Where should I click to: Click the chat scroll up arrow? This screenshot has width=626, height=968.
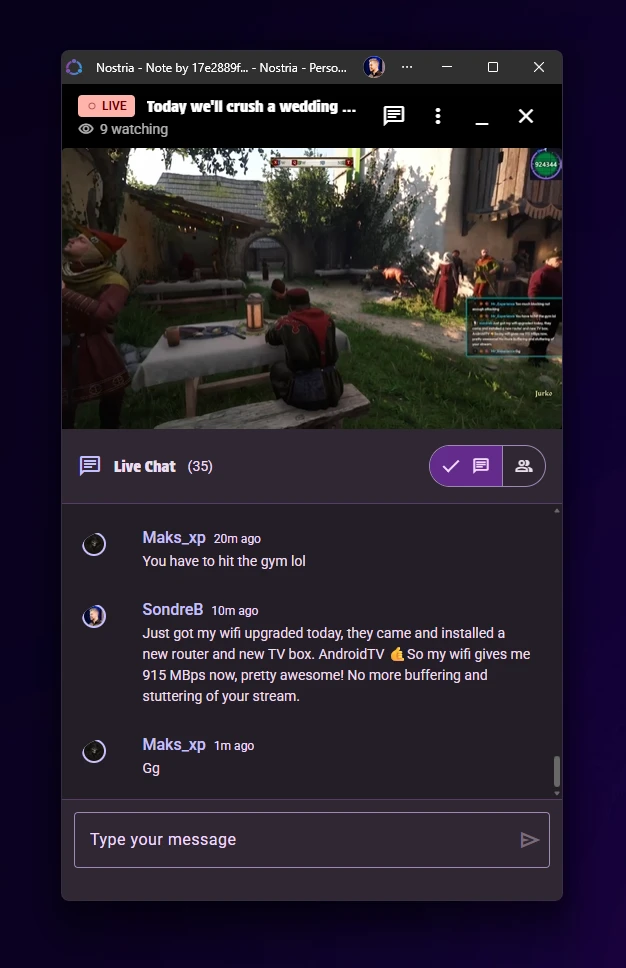(x=557, y=511)
